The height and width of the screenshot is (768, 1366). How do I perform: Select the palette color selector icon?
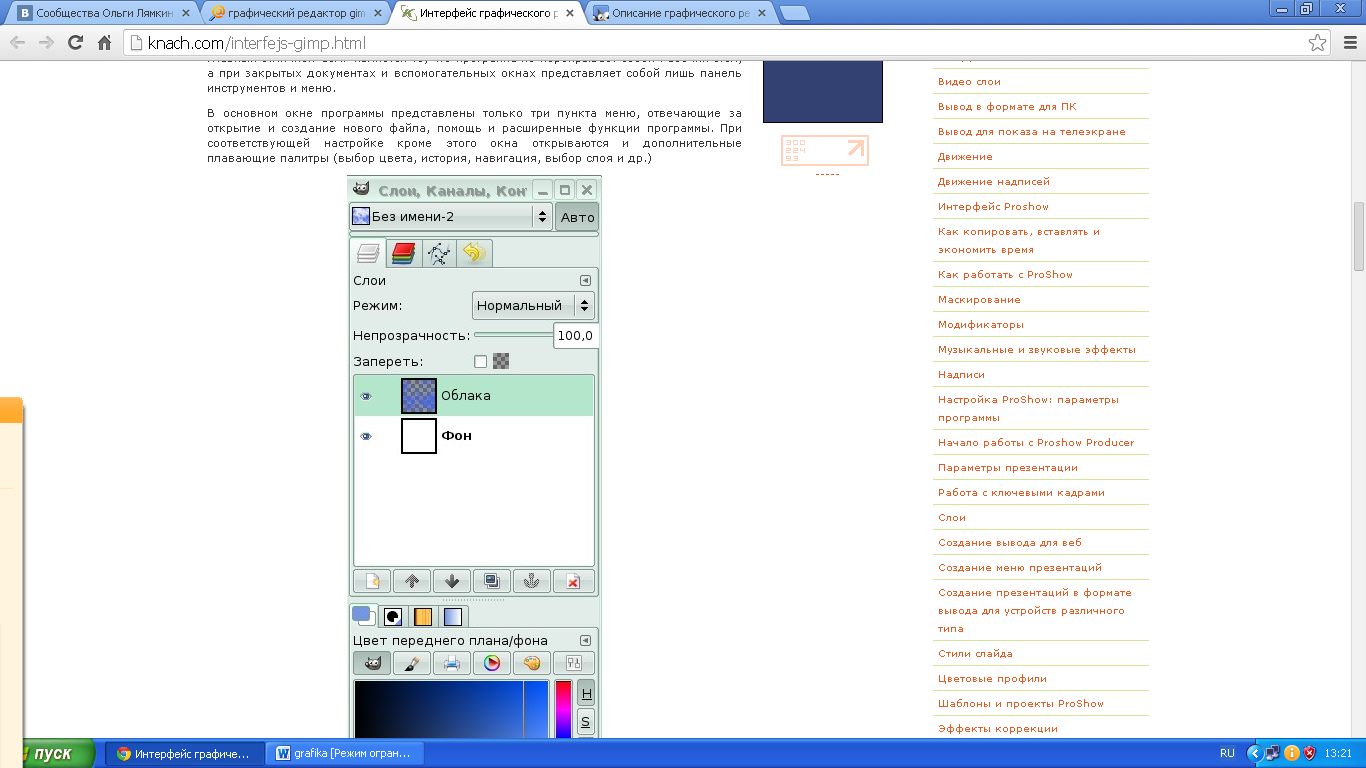532,663
